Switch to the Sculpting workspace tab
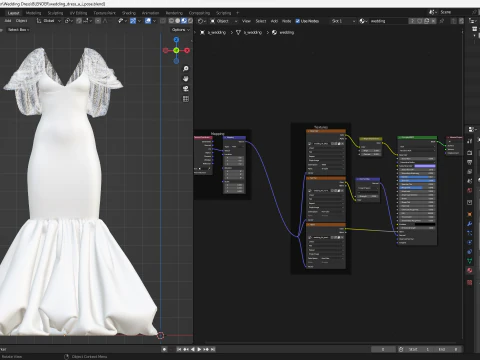This screenshot has width=480, height=360. tap(55, 13)
